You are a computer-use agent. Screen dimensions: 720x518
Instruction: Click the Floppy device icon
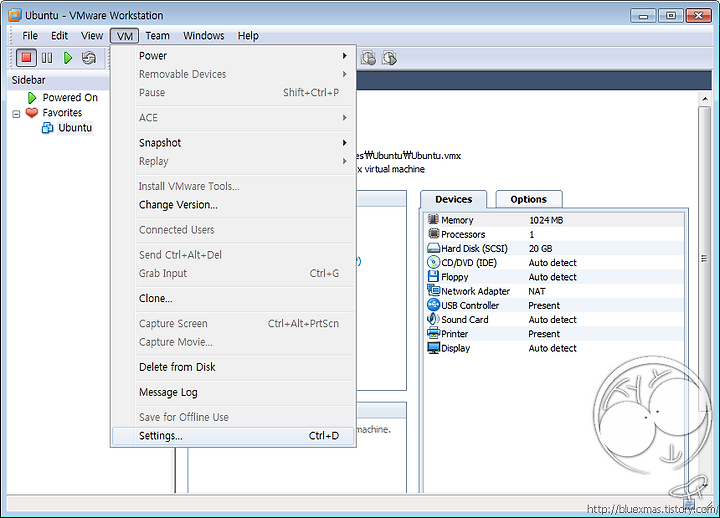[x=433, y=276]
